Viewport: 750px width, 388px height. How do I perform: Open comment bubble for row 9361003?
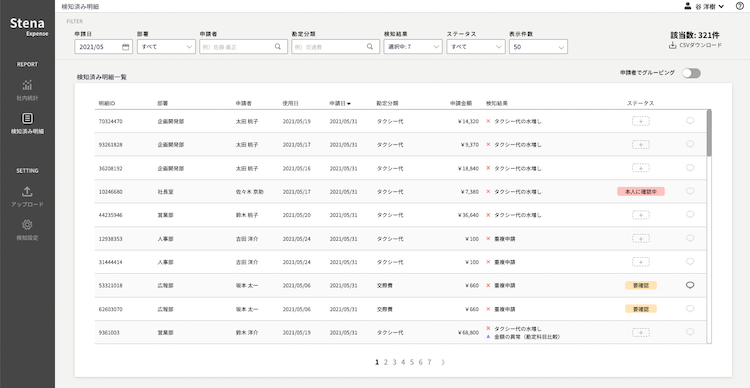tap(690, 332)
